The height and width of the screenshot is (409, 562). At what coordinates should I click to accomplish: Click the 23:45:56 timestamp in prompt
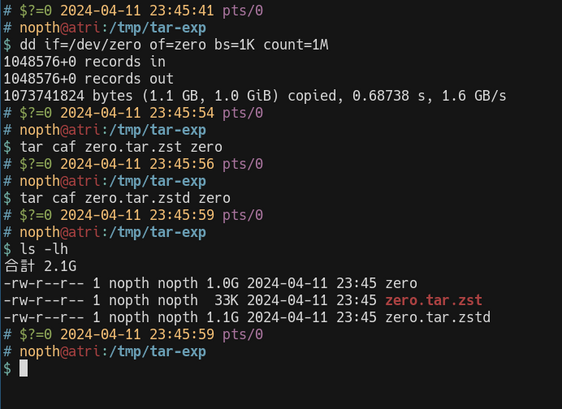[x=181, y=164]
